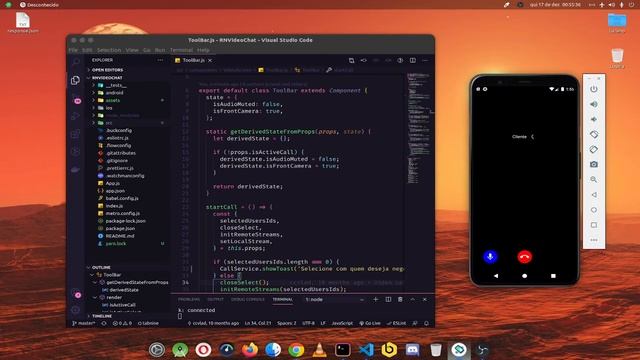Tap Android back navigation on phone screen
Screen dimensions: 640x360
pyautogui.click(x=496, y=276)
